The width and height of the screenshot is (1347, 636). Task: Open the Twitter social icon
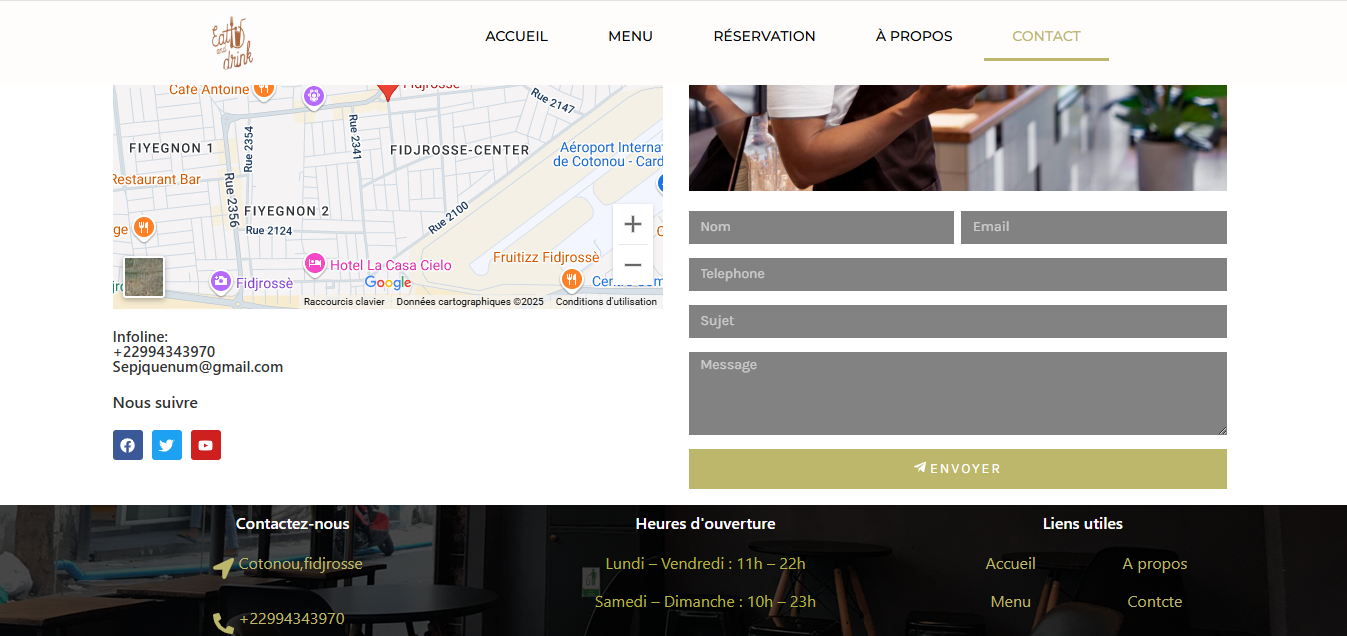(167, 445)
